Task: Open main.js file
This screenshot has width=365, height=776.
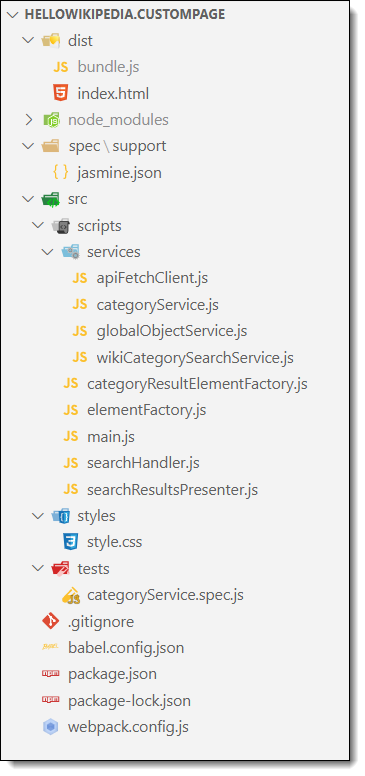Action: pyautogui.click(x=111, y=436)
